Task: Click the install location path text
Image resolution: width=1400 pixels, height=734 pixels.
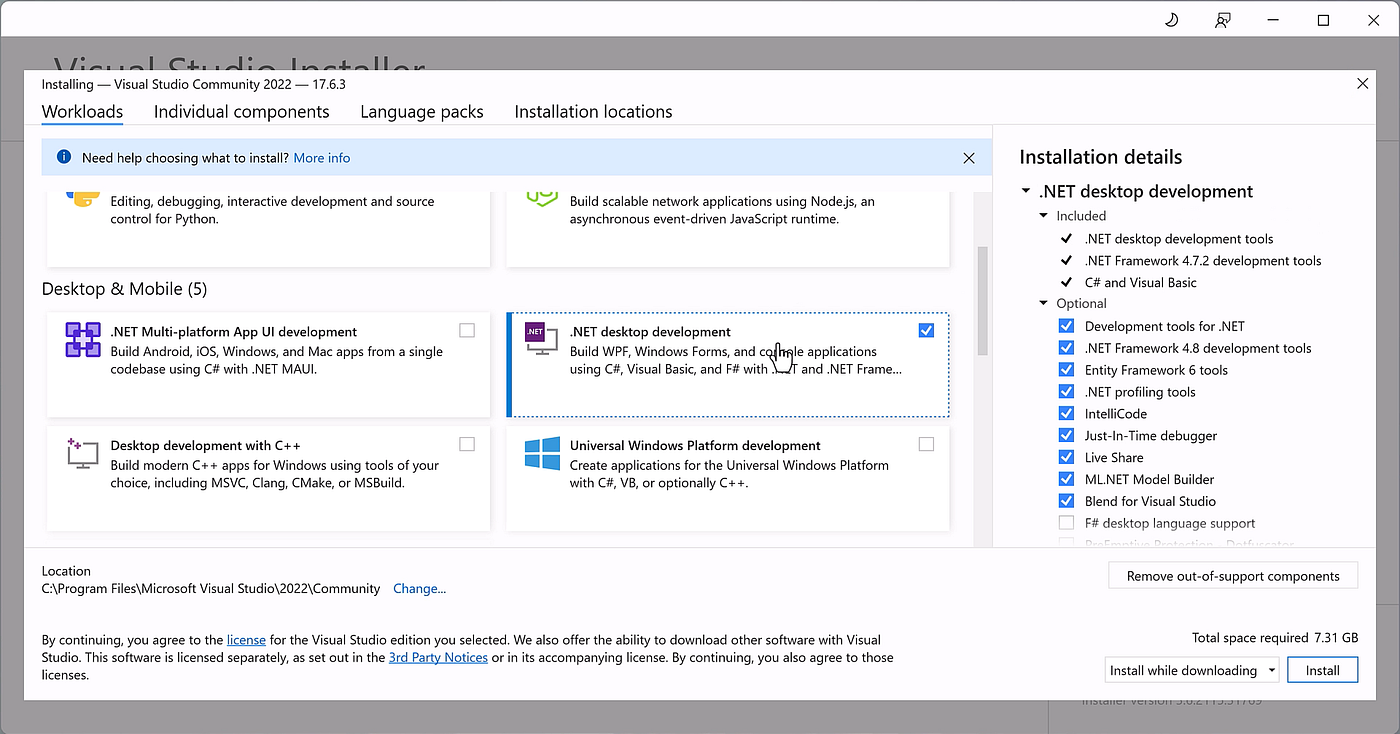Action: 211,589
